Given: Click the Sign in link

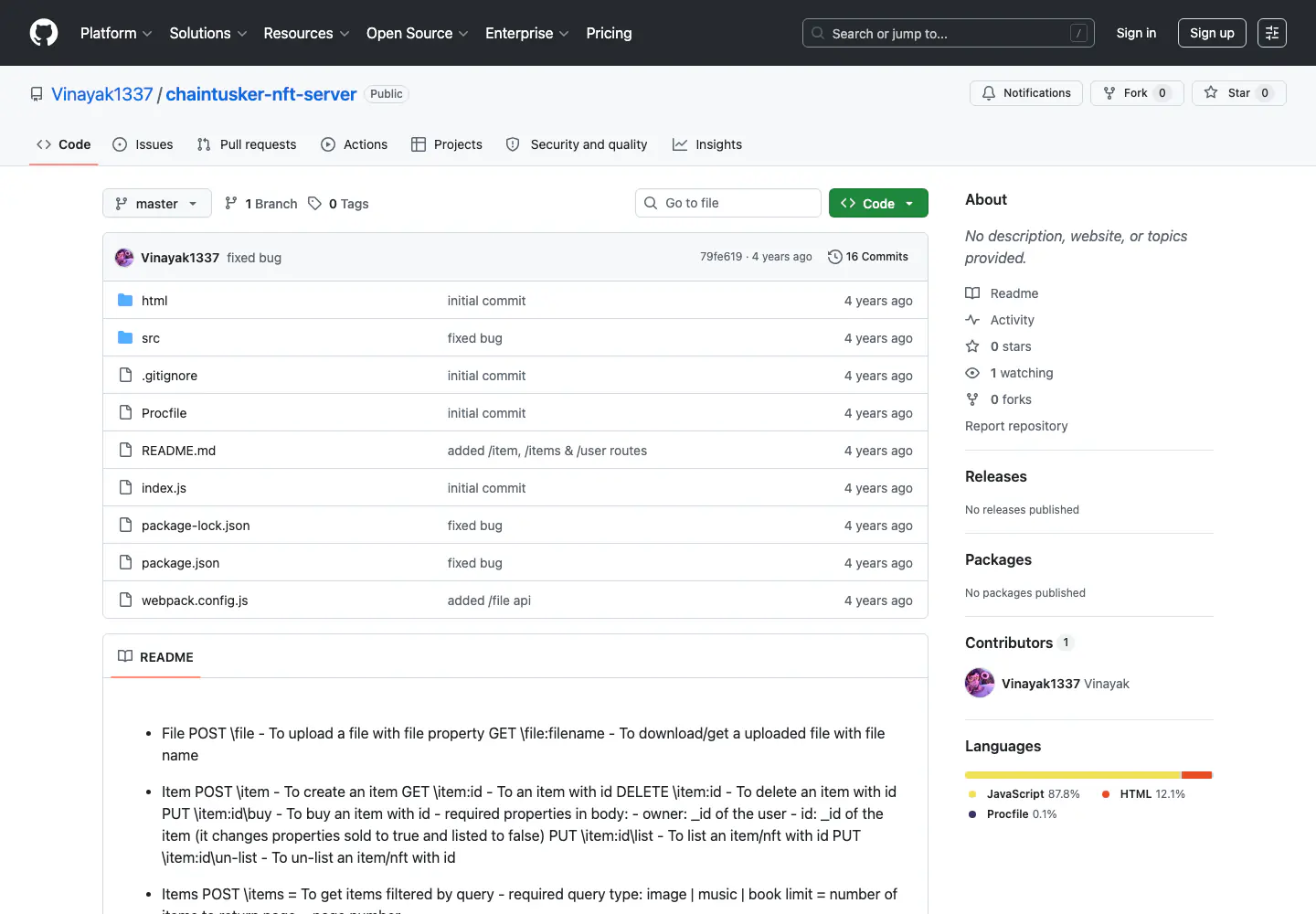Looking at the screenshot, I should [1136, 33].
